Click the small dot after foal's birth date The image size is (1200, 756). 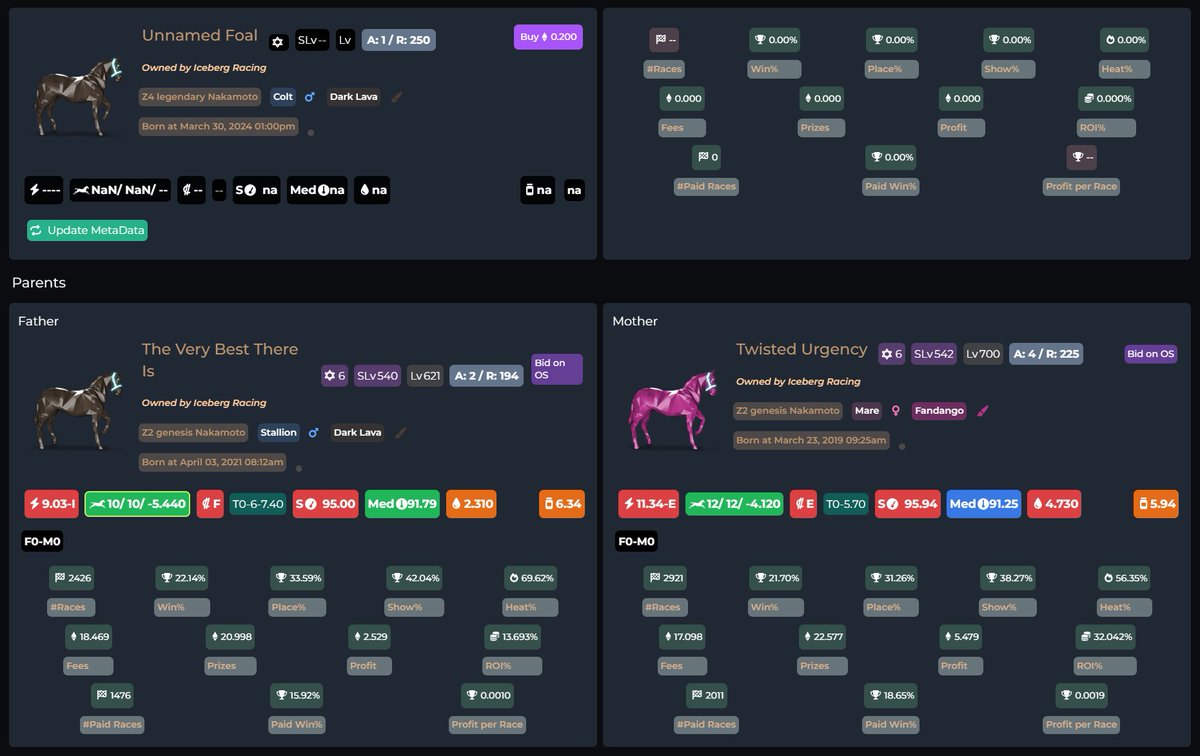click(x=310, y=130)
